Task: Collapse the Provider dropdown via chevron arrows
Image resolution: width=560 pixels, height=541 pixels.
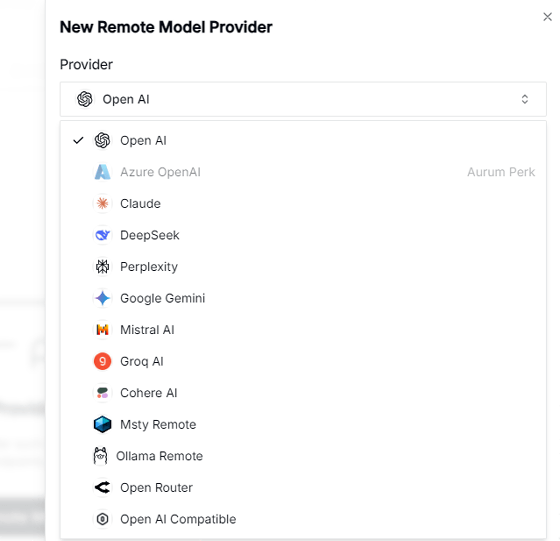Action: pos(524,99)
